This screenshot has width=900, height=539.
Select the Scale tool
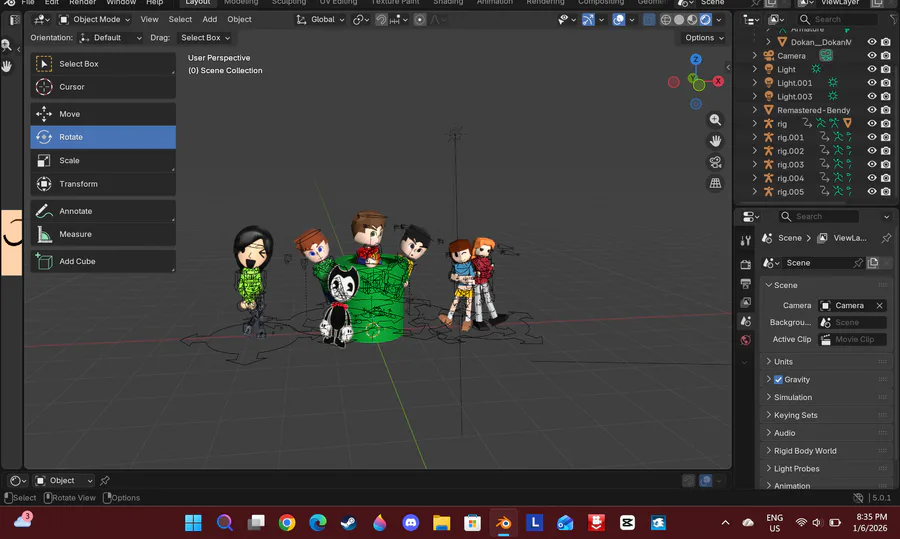pos(103,161)
